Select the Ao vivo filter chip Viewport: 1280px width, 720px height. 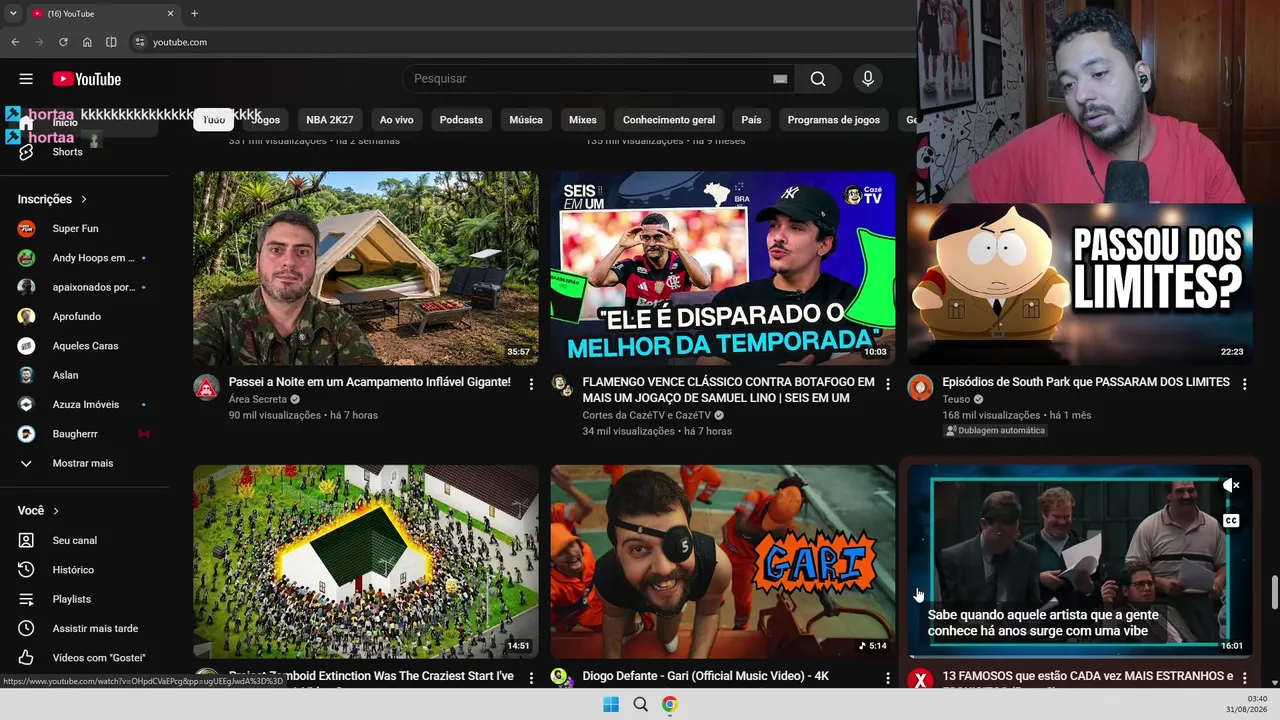[x=397, y=120]
